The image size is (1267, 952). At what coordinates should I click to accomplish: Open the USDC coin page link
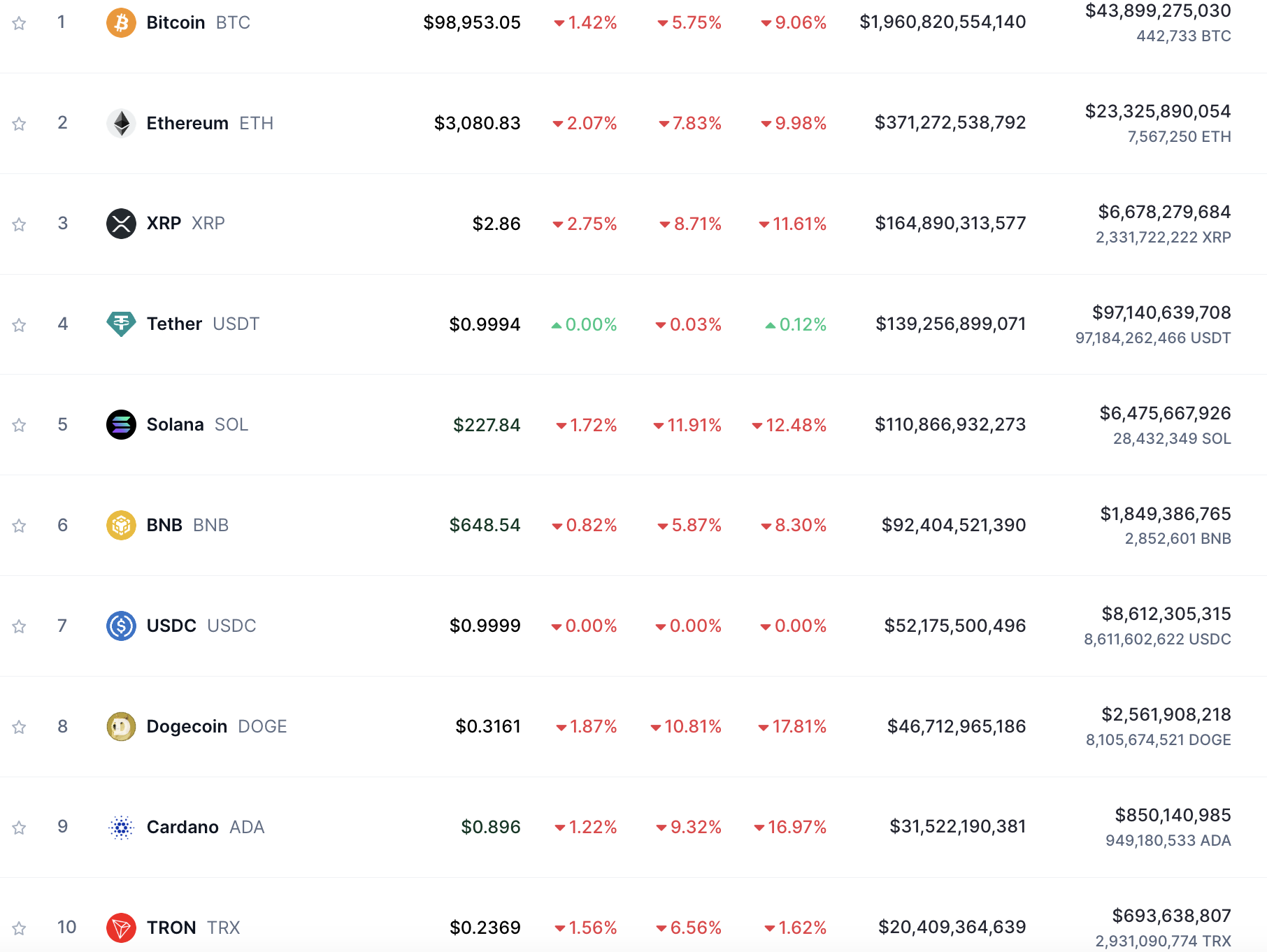coord(171,626)
